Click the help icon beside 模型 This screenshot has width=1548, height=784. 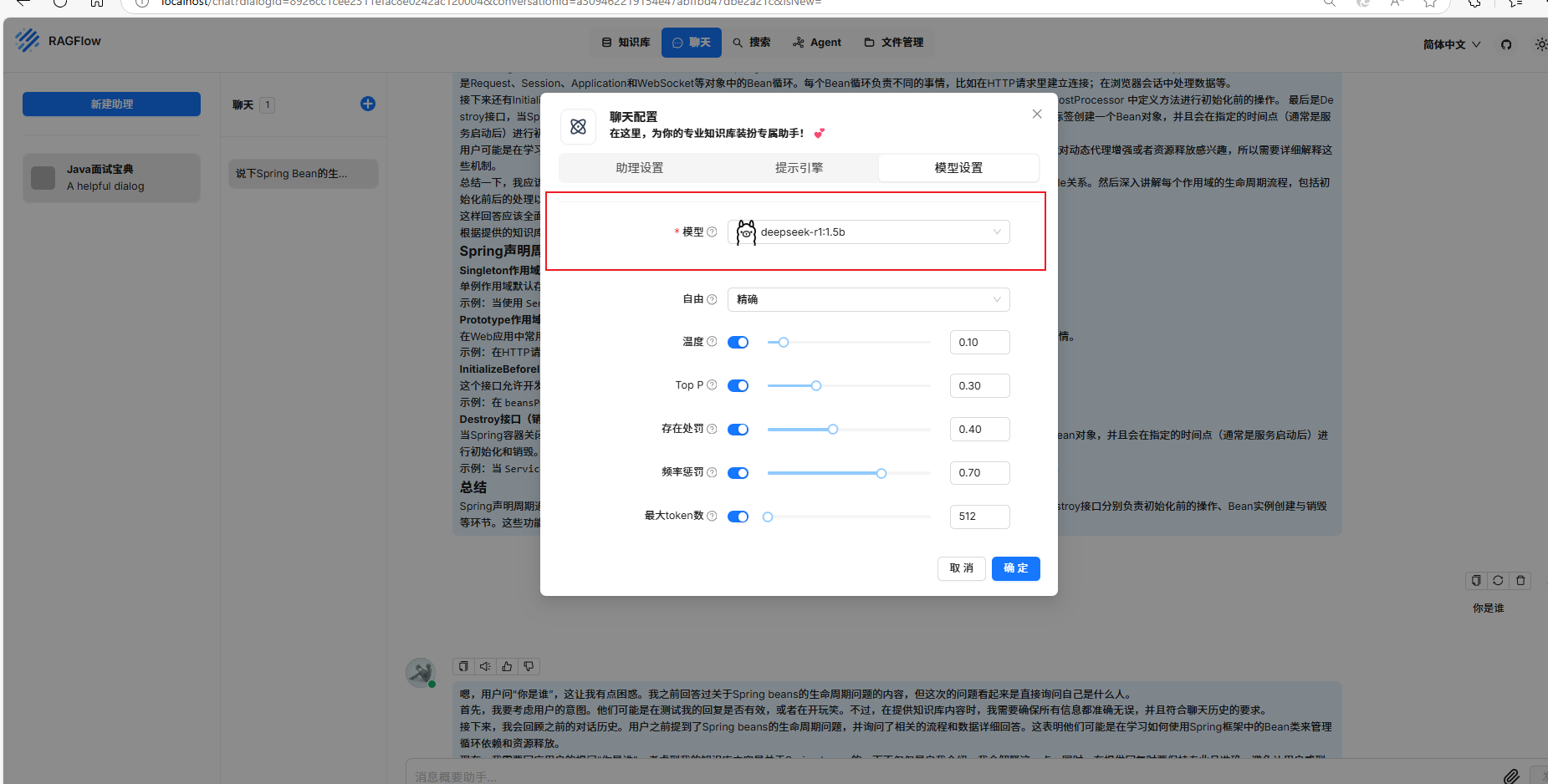pos(712,232)
